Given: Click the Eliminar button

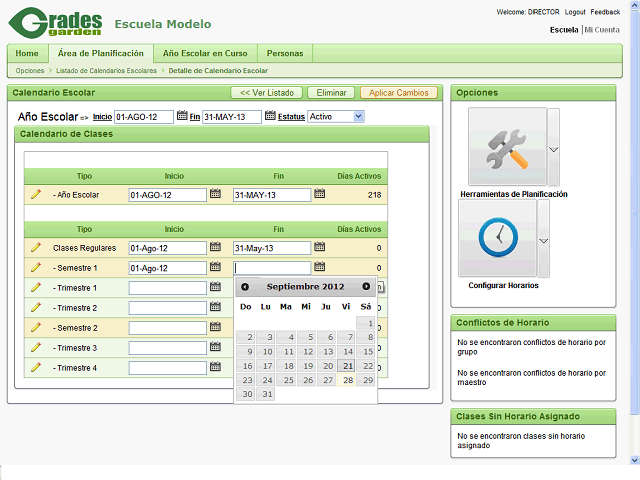Looking at the screenshot, I should click(331, 93).
